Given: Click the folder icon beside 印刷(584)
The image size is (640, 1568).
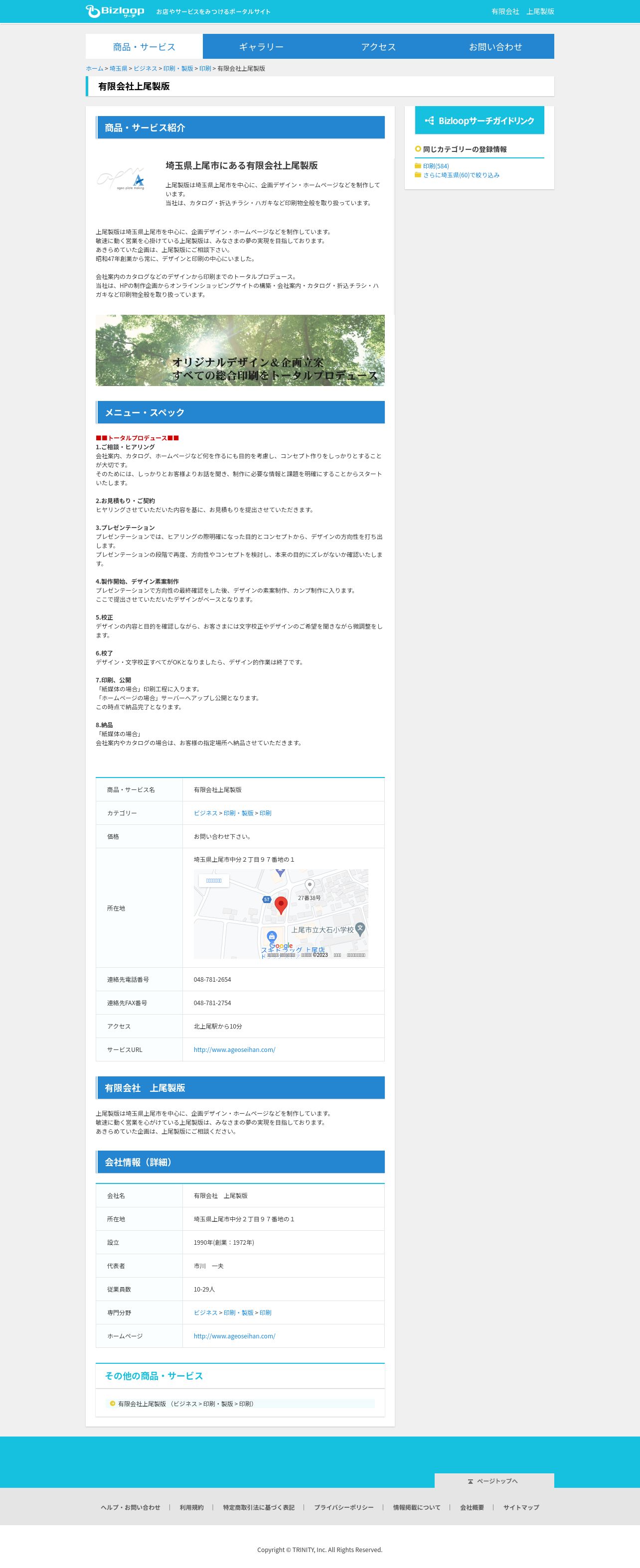Looking at the screenshot, I should [418, 165].
